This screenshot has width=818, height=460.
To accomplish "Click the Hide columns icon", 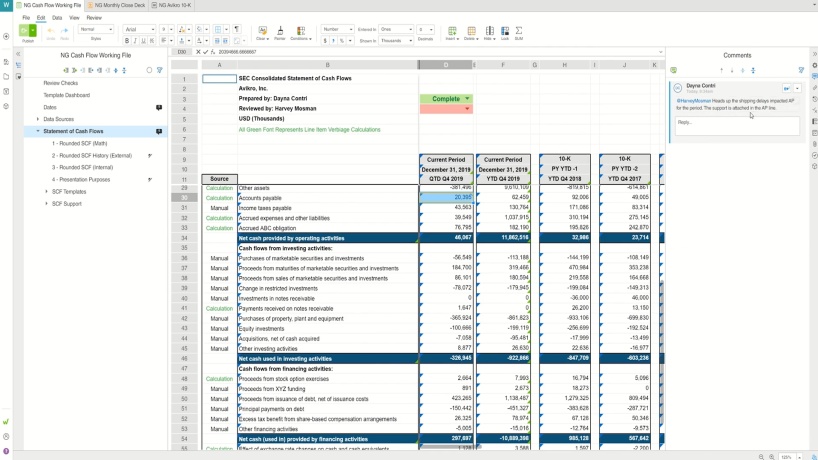I will click(x=489, y=31).
